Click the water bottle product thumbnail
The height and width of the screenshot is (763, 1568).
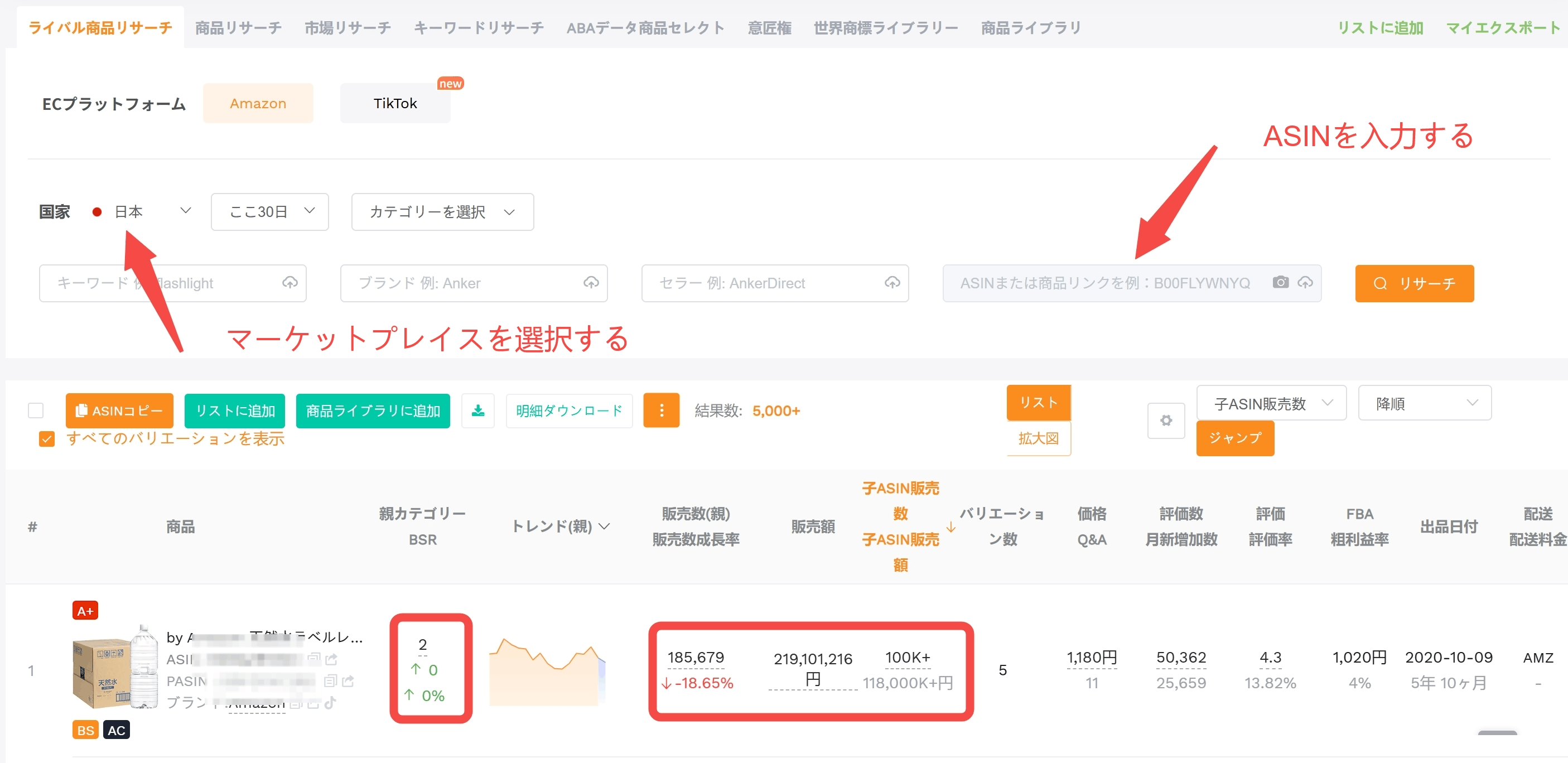pos(115,667)
